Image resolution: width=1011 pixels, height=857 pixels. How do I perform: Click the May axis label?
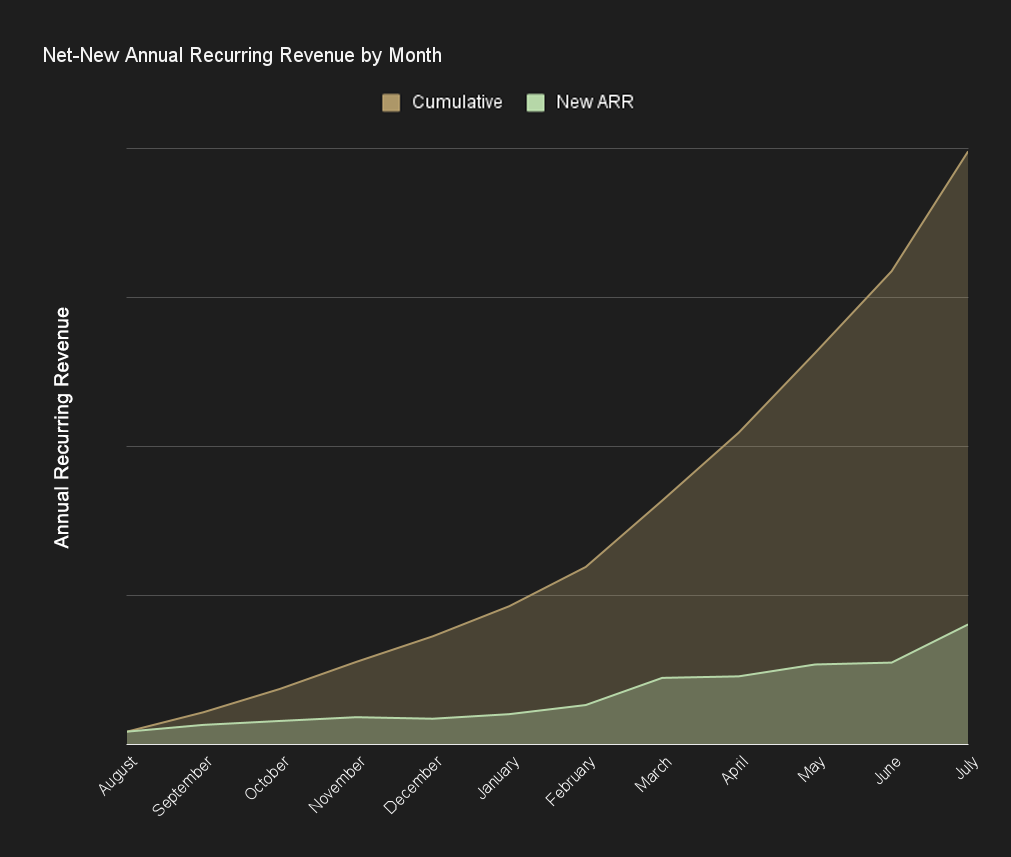pyautogui.click(x=812, y=769)
